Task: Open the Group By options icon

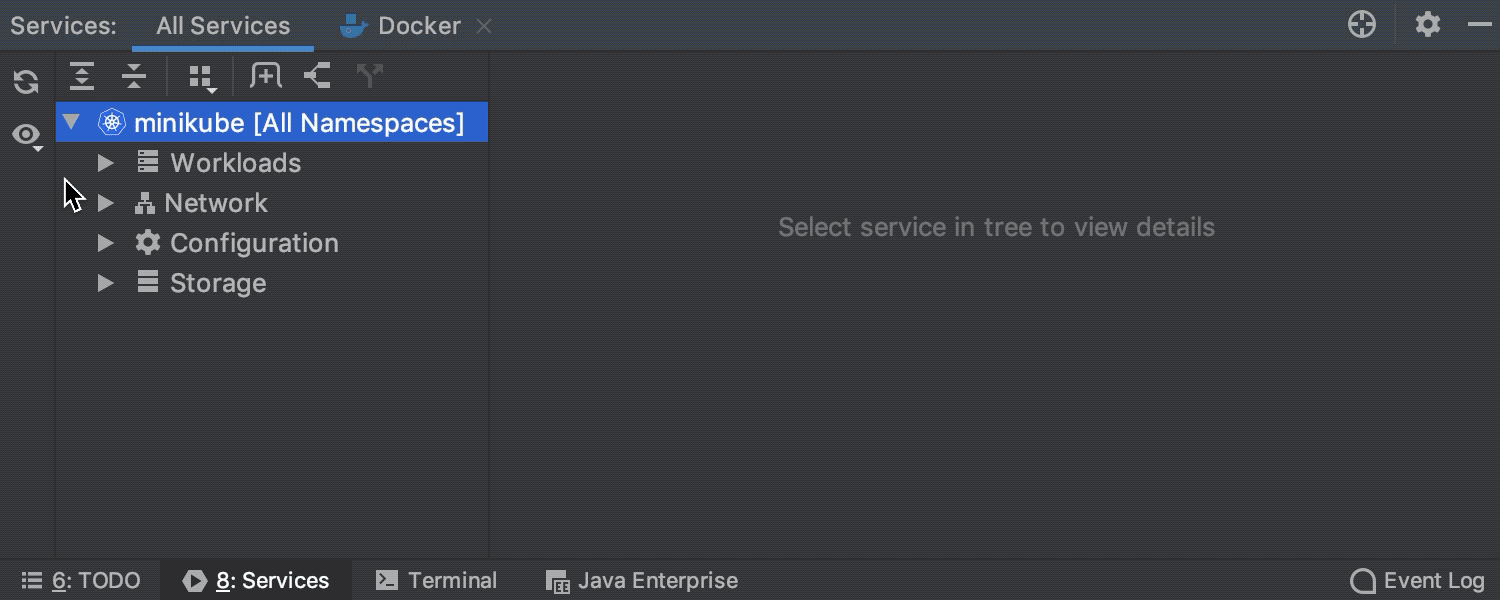Action: coord(202,77)
